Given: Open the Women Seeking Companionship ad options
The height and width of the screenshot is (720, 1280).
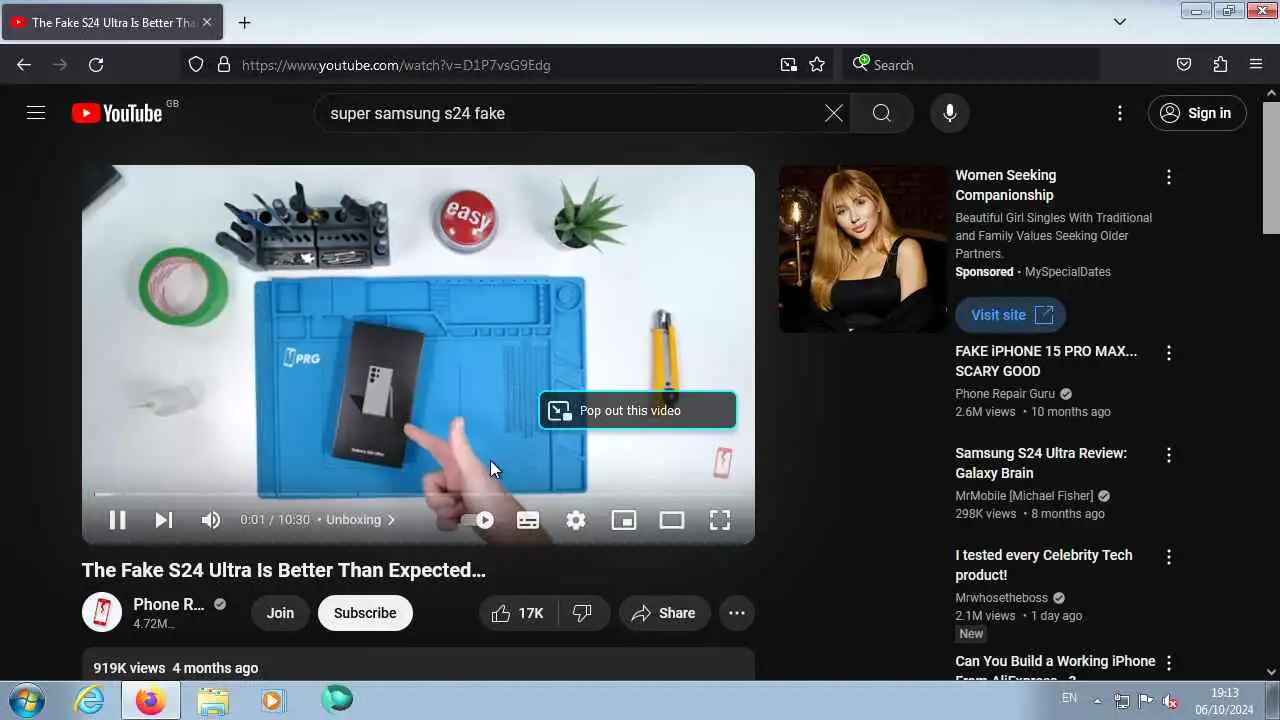Looking at the screenshot, I should click(1168, 177).
